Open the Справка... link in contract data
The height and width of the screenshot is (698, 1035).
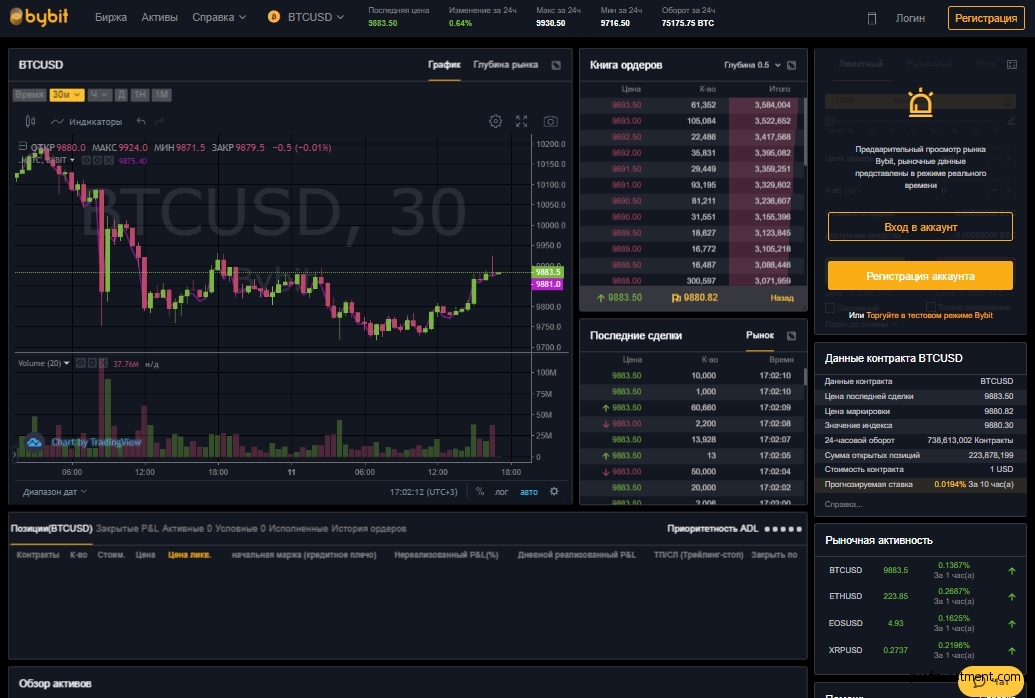click(843, 505)
